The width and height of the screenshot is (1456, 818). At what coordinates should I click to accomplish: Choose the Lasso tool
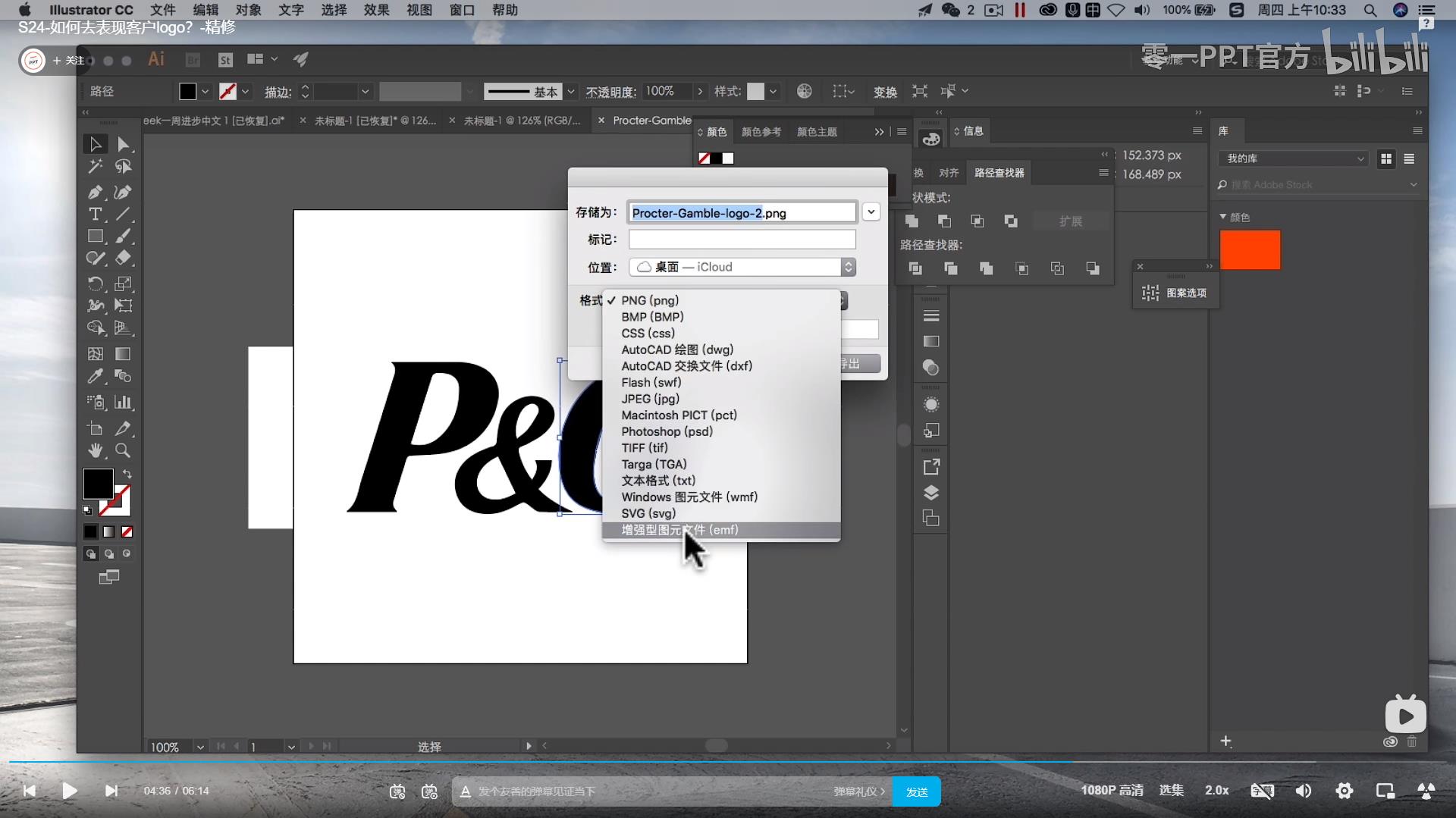click(123, 167)
